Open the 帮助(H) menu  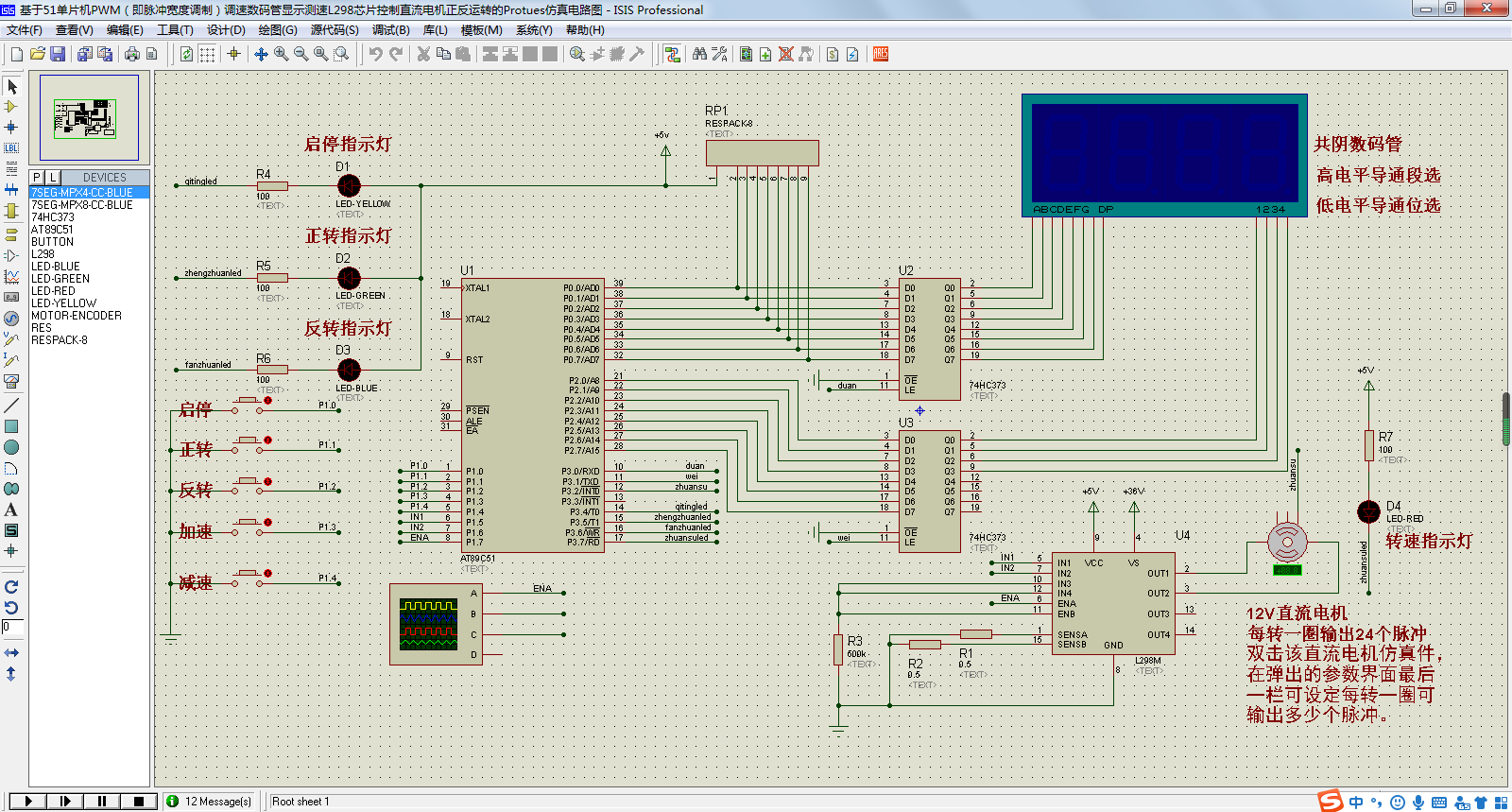click(585, 30)
